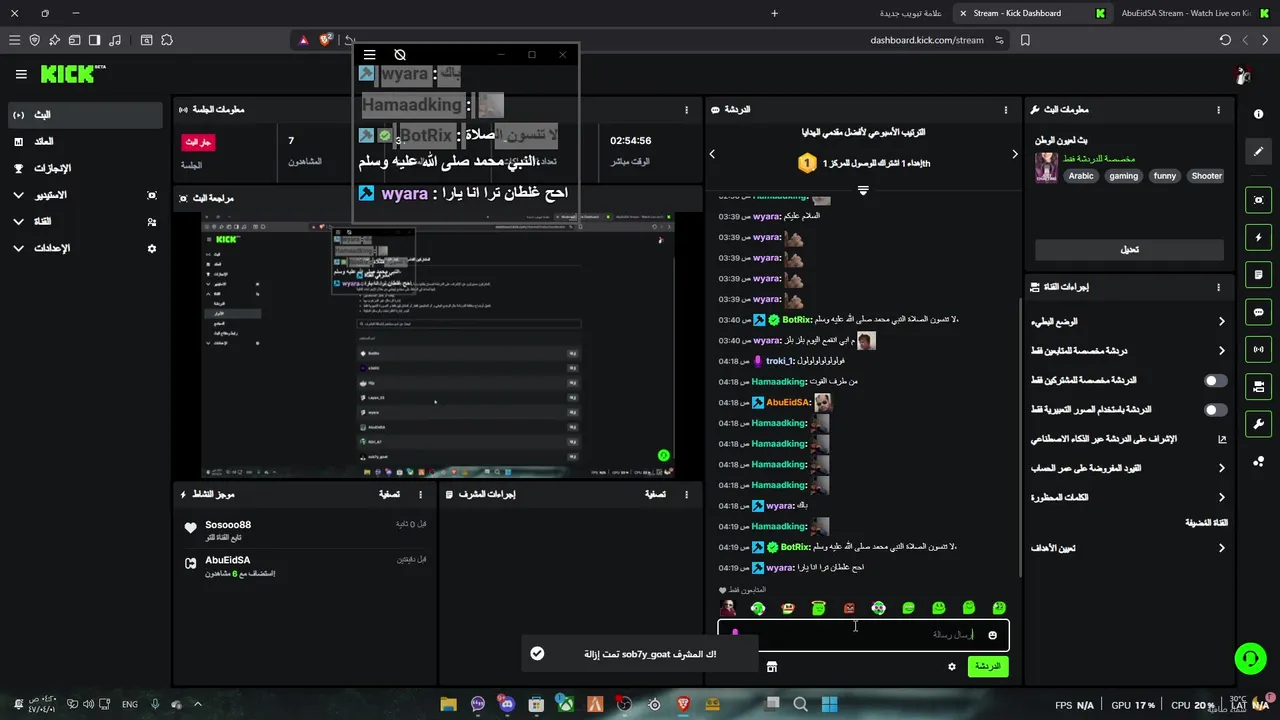Screen dimensions: 1280x720
Task: Click the broadcast signal icon in right toolbar
Action: click(1258, 349)
